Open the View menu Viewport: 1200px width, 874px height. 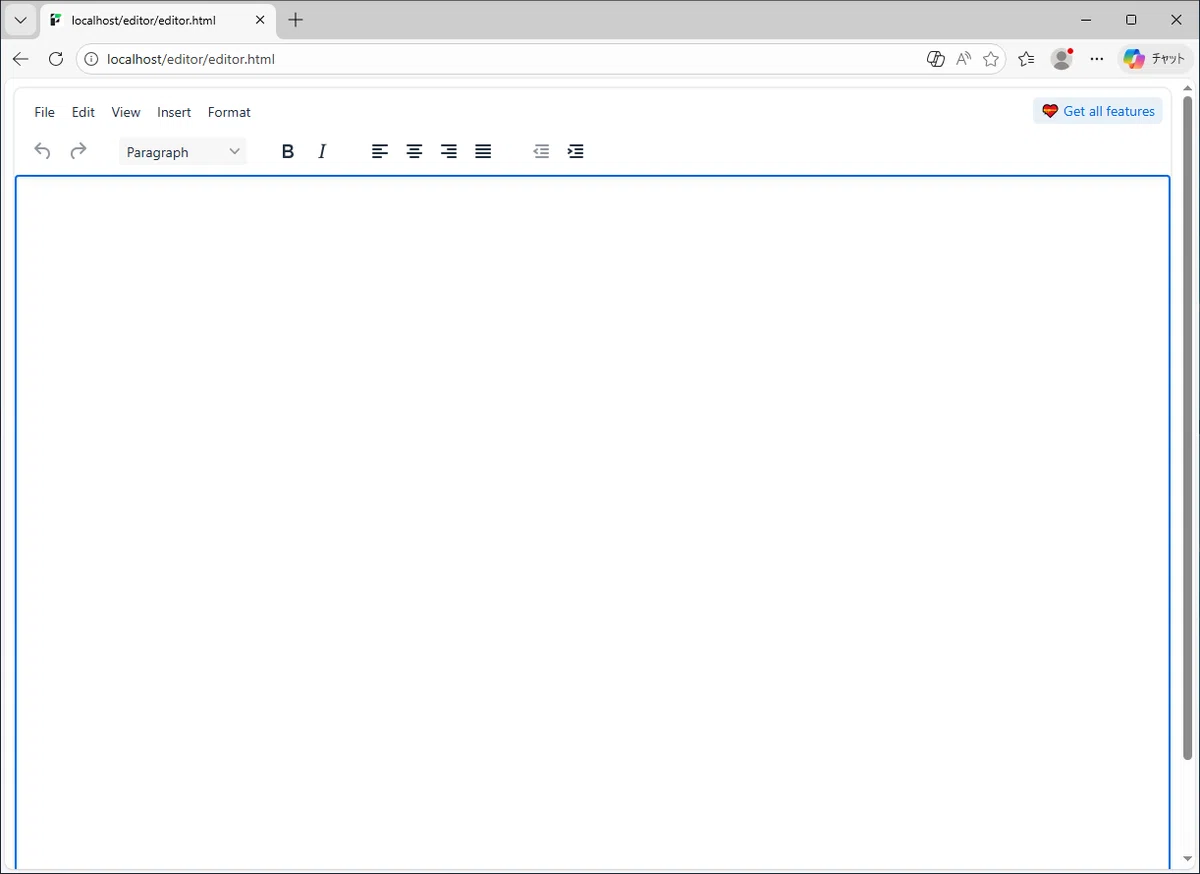coord(126,112)
